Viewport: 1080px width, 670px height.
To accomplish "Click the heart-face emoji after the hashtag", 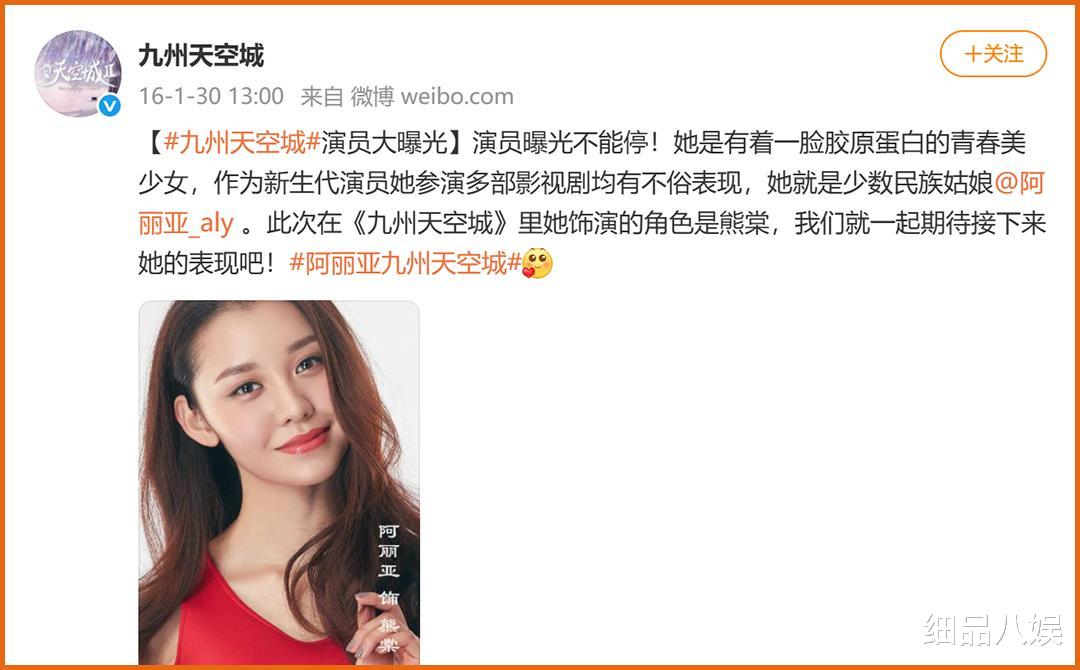I will pyautogui.click(x=537, y=263).
